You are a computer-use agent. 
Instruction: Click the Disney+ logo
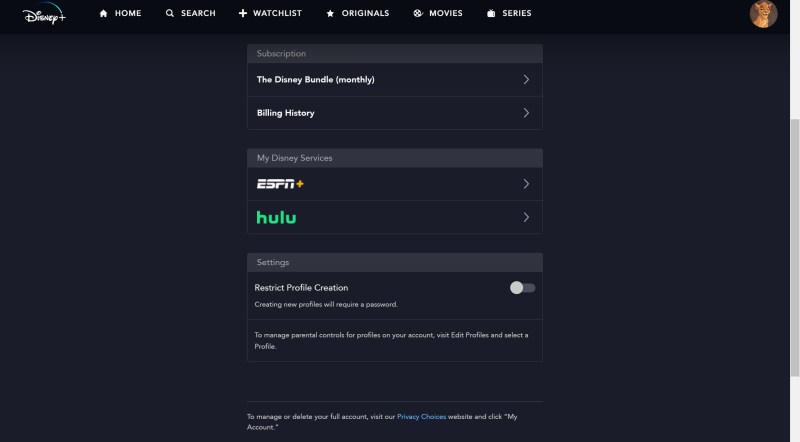[x=44, y=14]
